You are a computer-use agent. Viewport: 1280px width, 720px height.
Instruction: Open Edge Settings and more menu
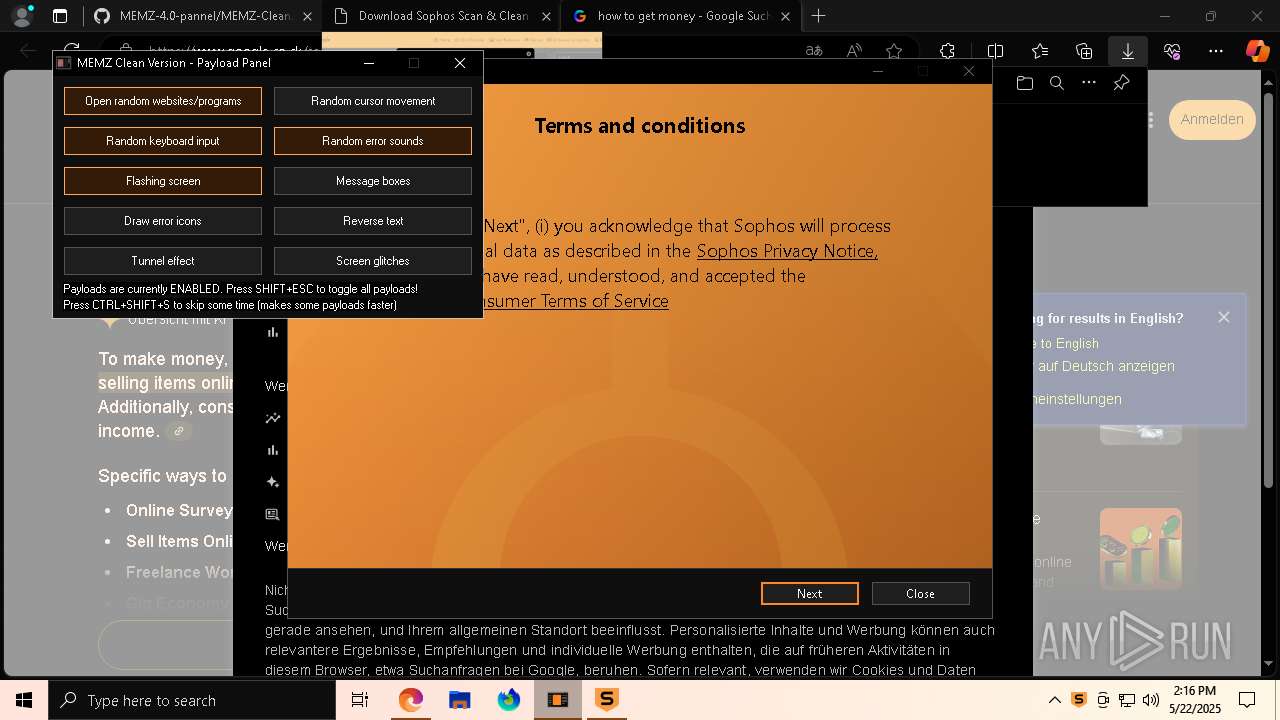coord(1216,51)
